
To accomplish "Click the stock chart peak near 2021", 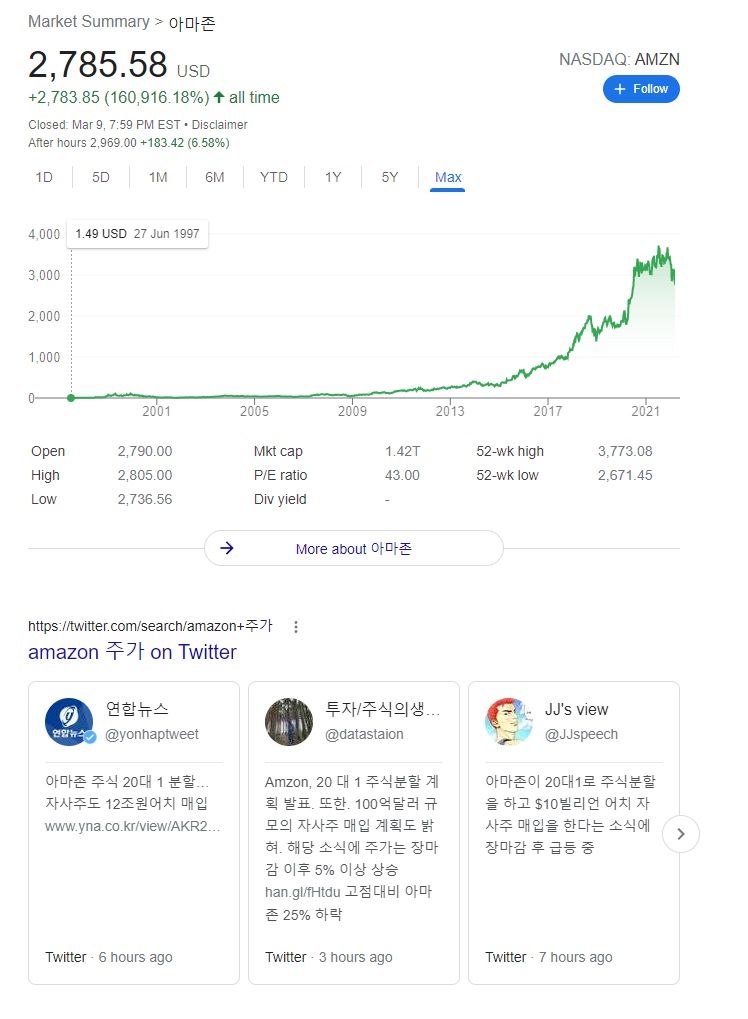I will click(660, 248).
